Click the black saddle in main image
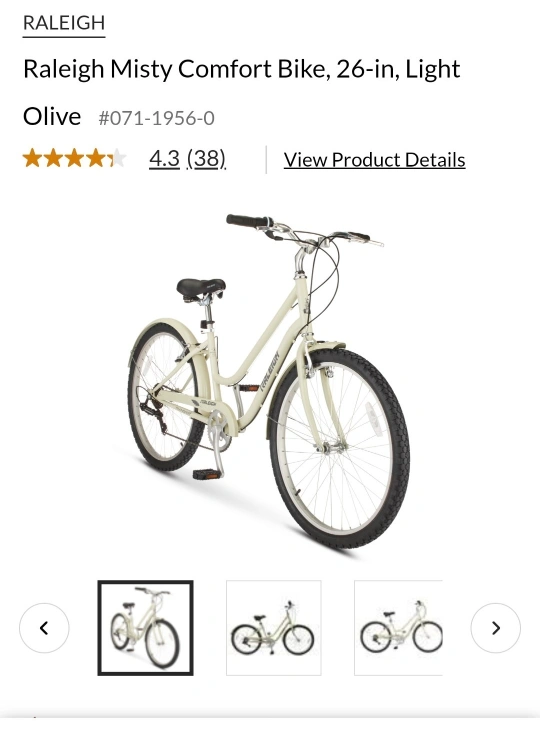This screenshot has height=732, width=540. pos(201,288)
